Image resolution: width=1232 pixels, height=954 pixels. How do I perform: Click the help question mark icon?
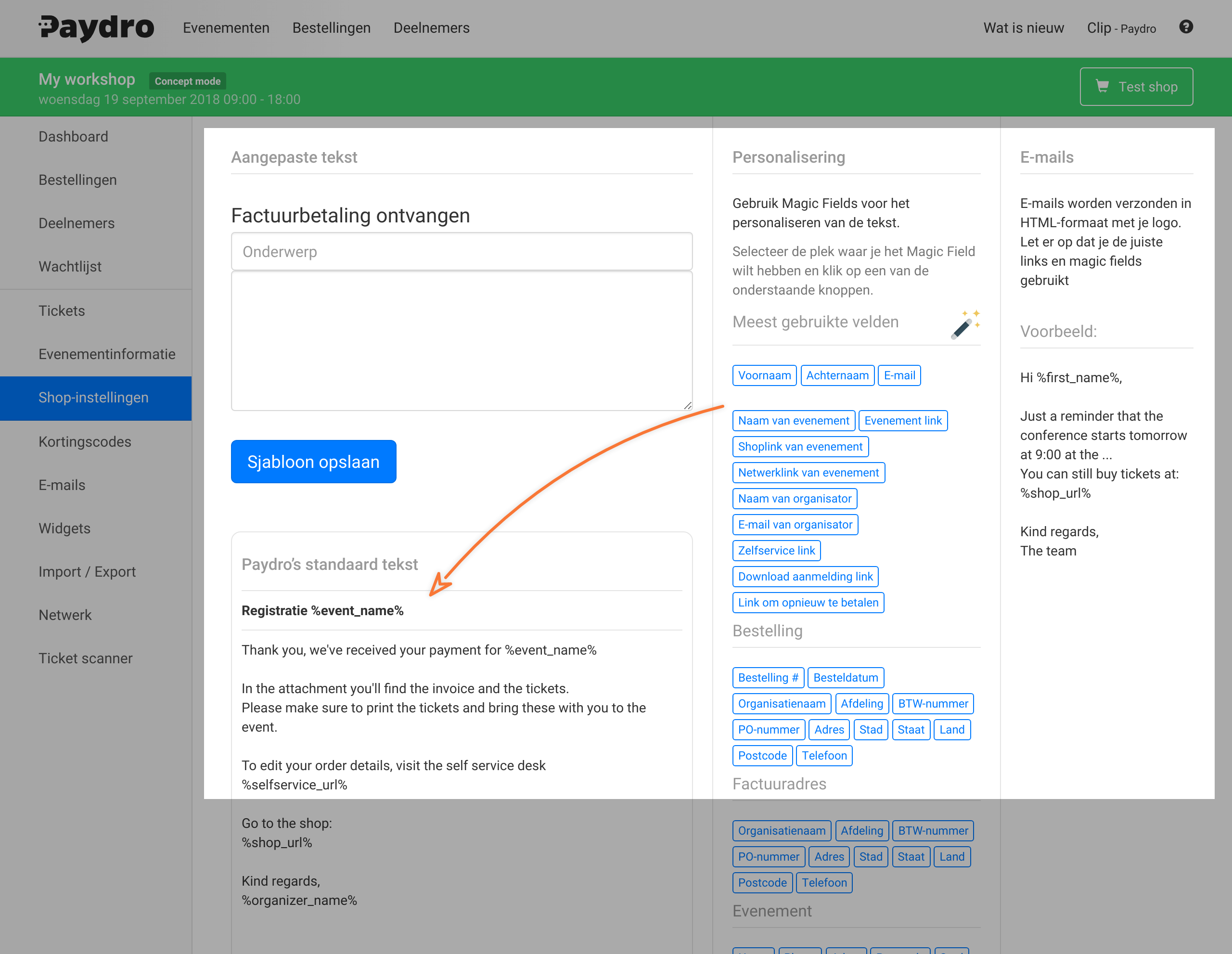[1186, 27]
